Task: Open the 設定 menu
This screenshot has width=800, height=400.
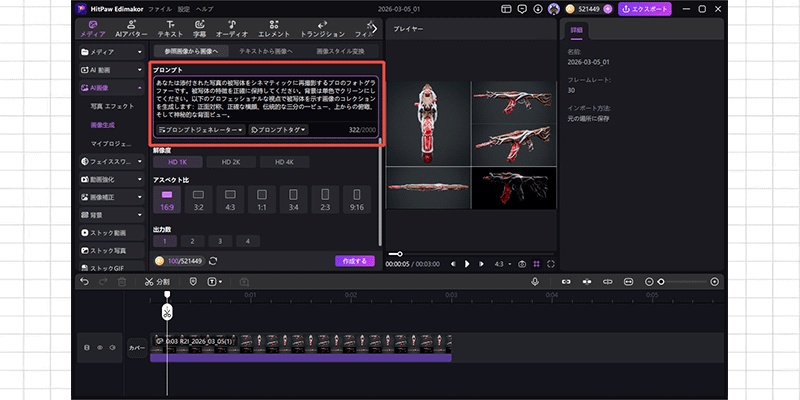Action: (184, 9)
